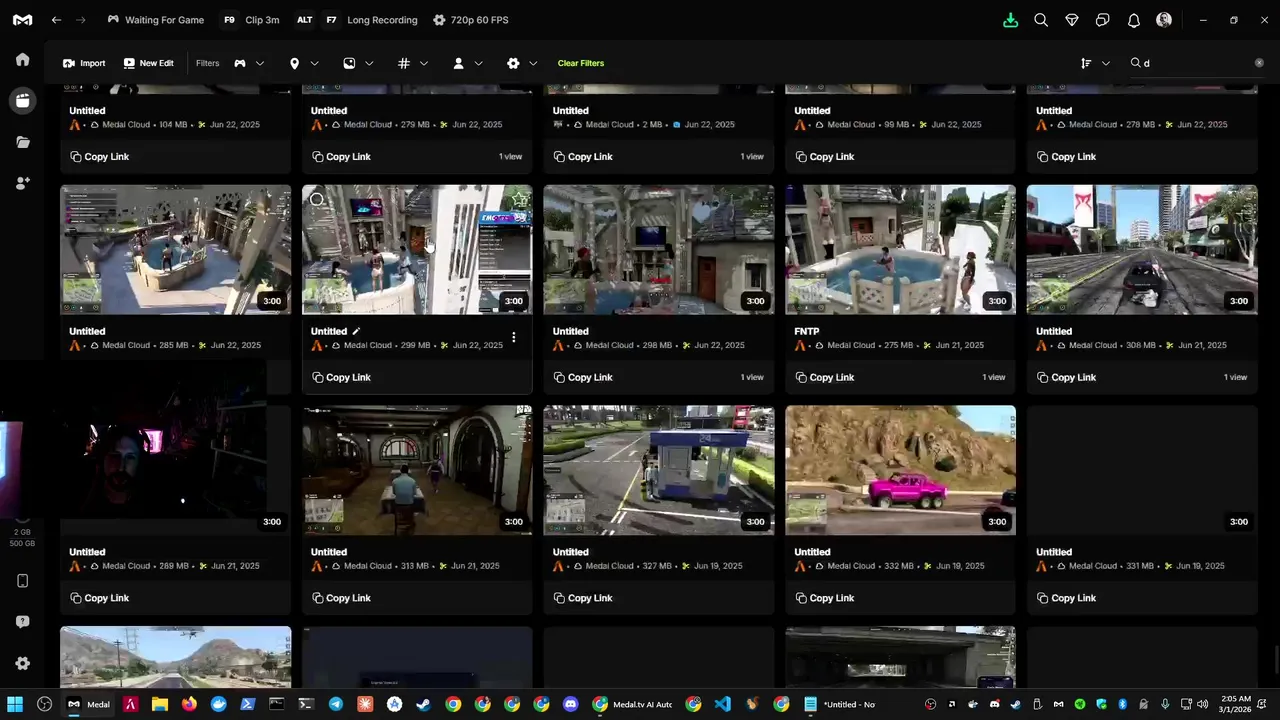Open the chat messages icon
This screenshot has height=720, width=1280.
[1103, 20]
